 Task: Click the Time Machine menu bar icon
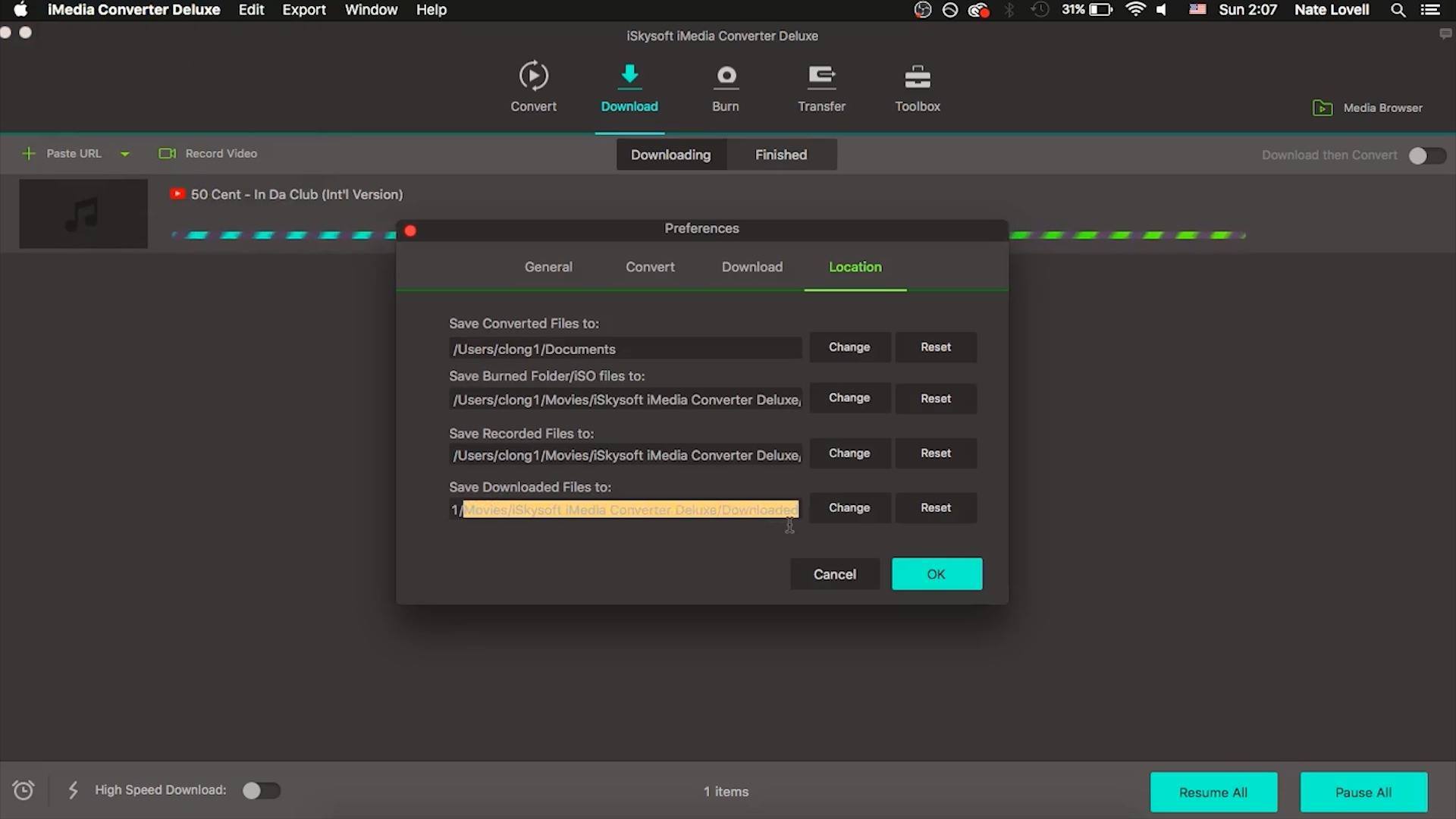1040,10
